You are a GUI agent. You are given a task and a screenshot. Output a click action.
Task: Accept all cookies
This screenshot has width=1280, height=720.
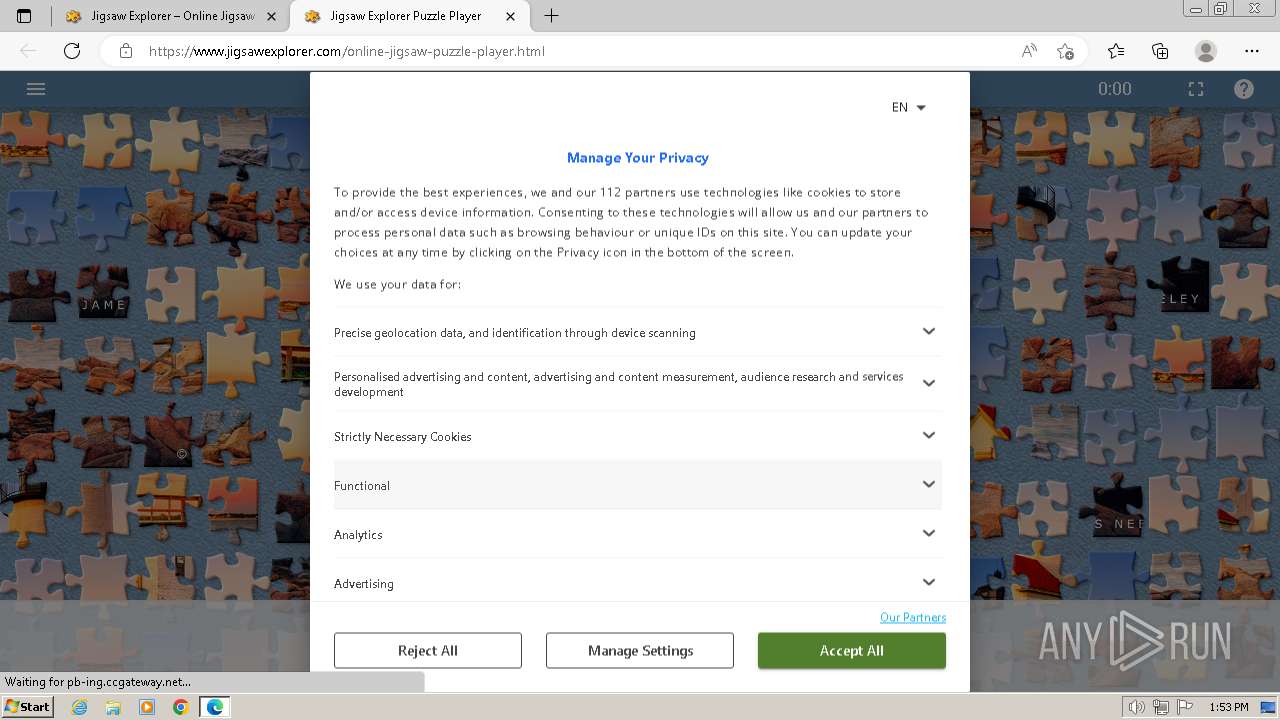click(852, 650)
